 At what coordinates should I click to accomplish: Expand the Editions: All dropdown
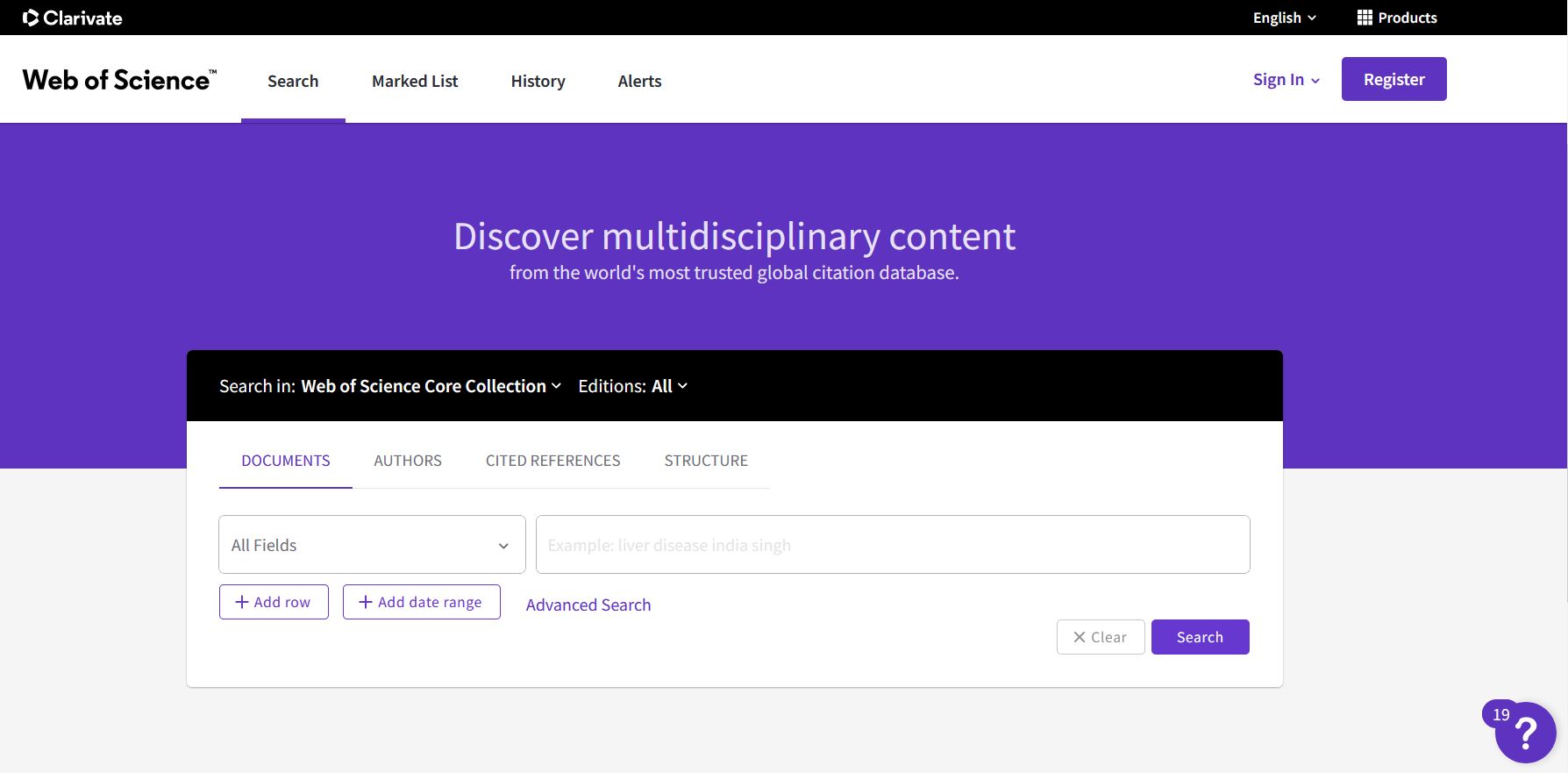click(x=632, y=386)
